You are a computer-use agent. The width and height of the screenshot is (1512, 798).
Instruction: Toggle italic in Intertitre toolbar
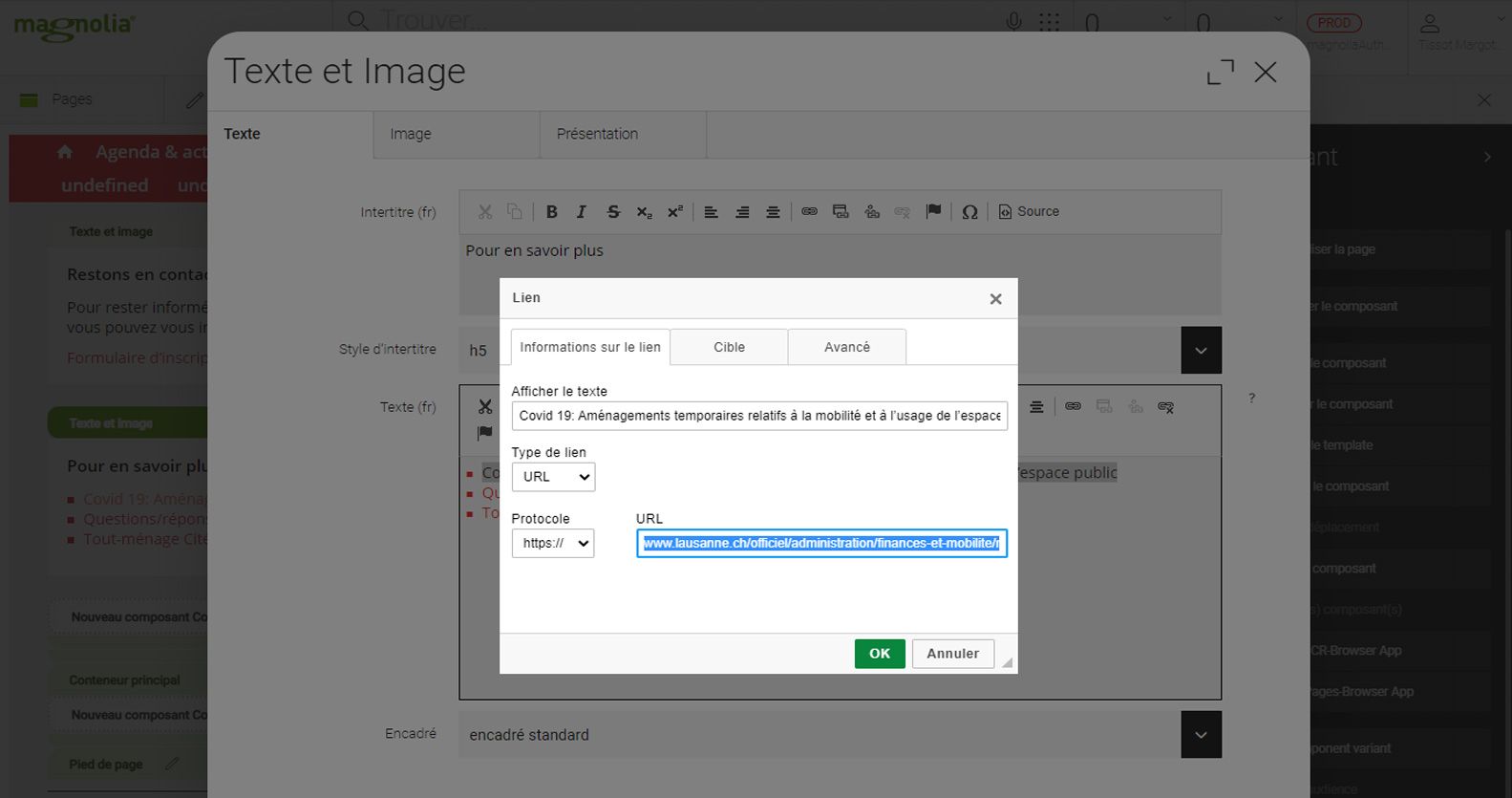point(581,212)
